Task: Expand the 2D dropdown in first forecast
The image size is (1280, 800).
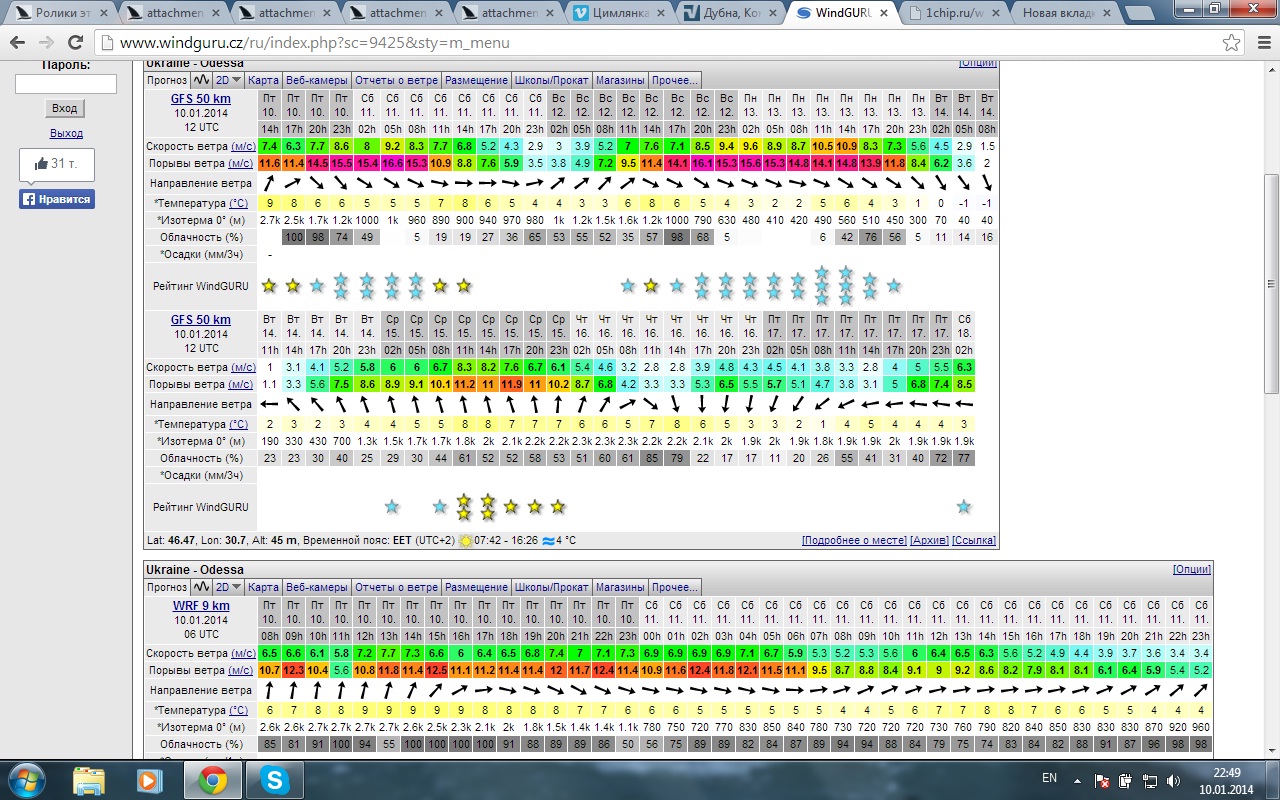Action: (229, 80)
